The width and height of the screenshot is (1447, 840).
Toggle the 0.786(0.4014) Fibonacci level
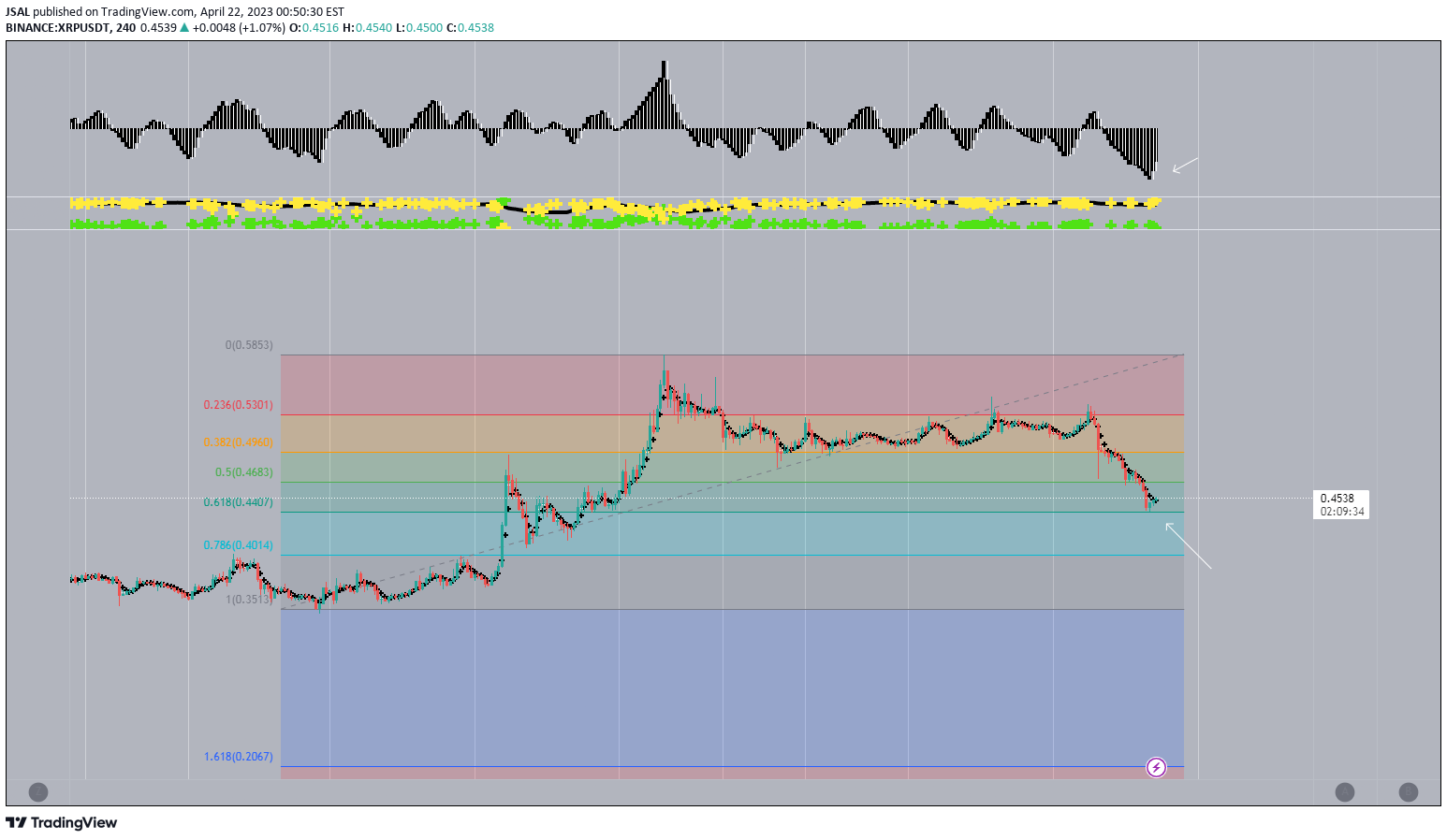click(237, 543)
